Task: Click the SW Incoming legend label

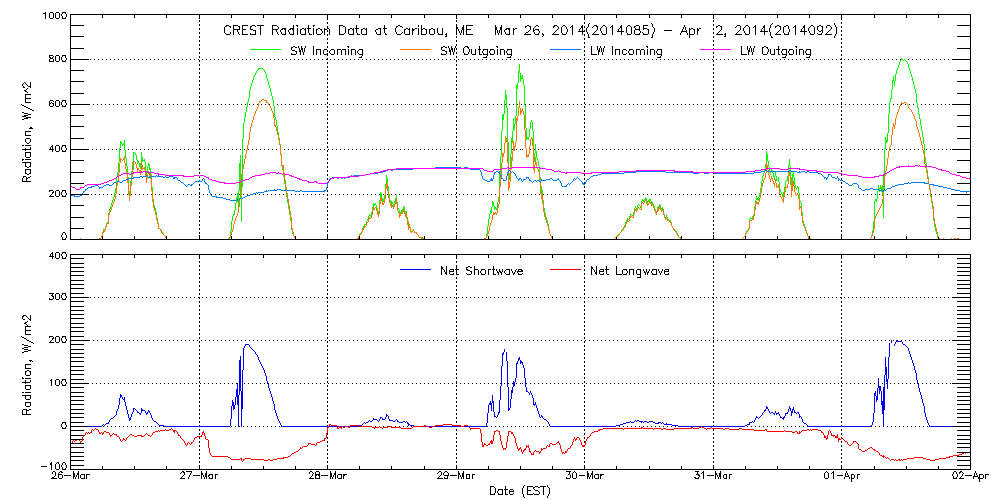Action: (327, 51)
